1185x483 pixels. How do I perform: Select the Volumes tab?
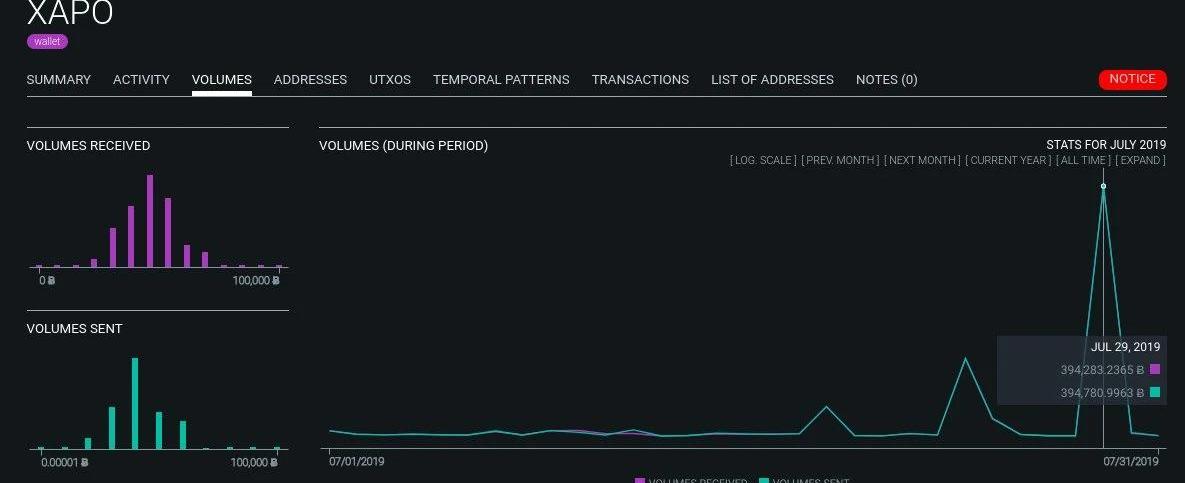tap(221, 79)
